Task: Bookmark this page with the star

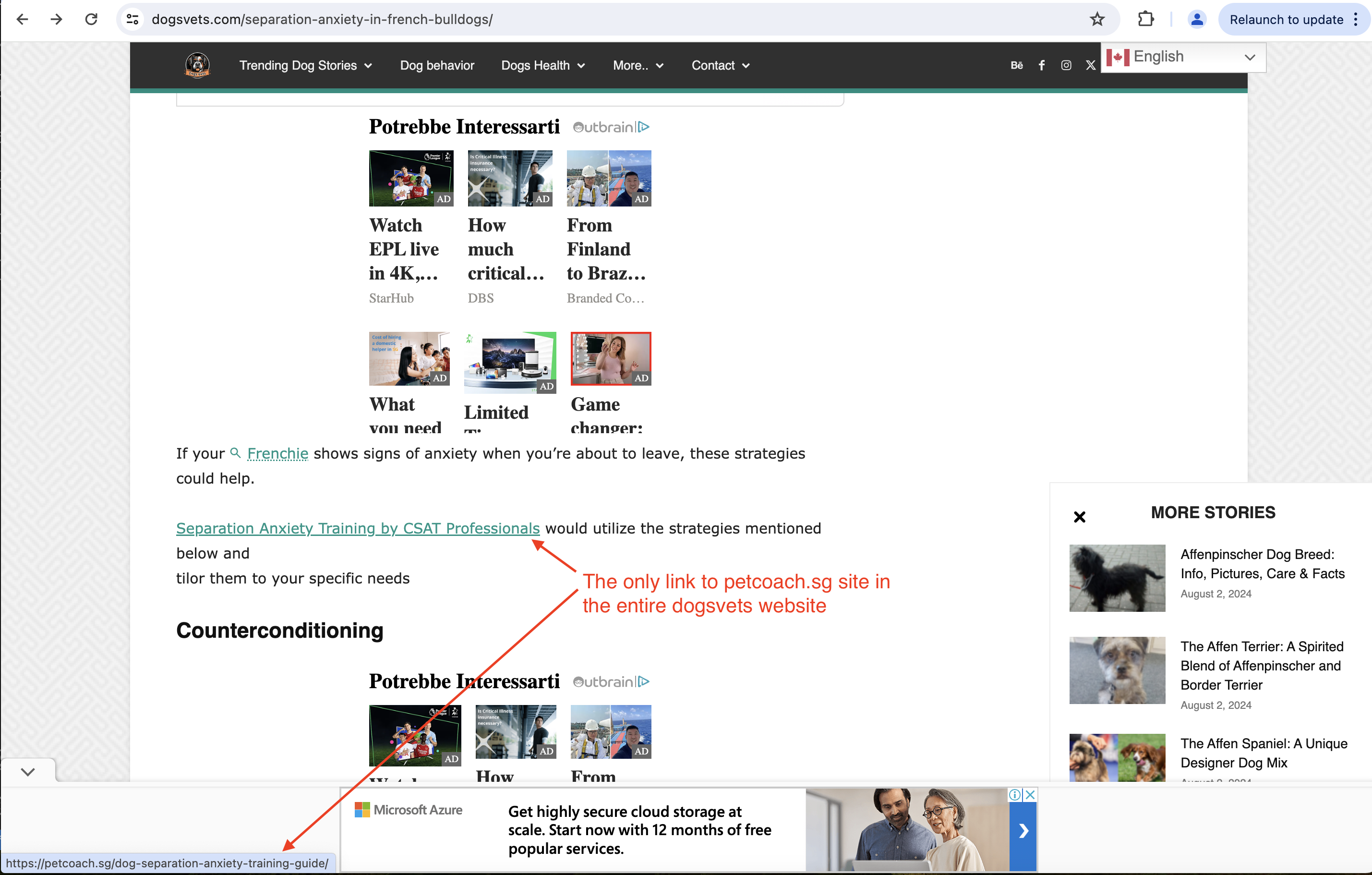Action: 1097,19
